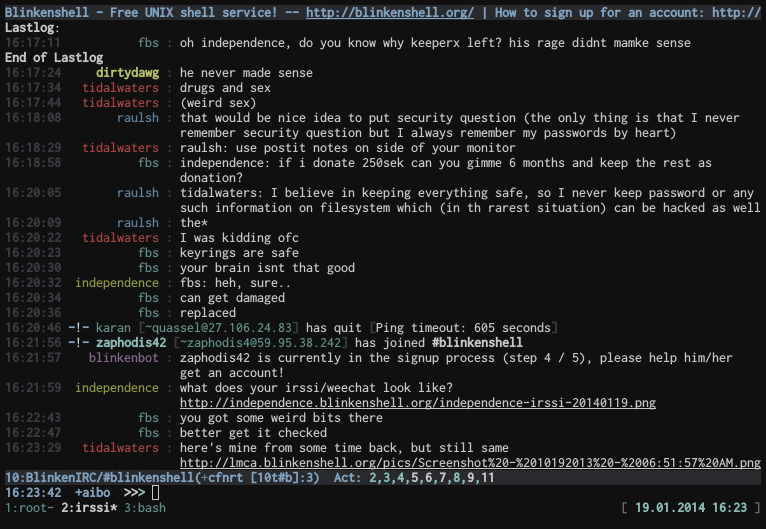Viewport: 766px width, 529px height.
Task: Click the 16:21:57 timestamp beside blinkenbot
Action: pos(34,358)
